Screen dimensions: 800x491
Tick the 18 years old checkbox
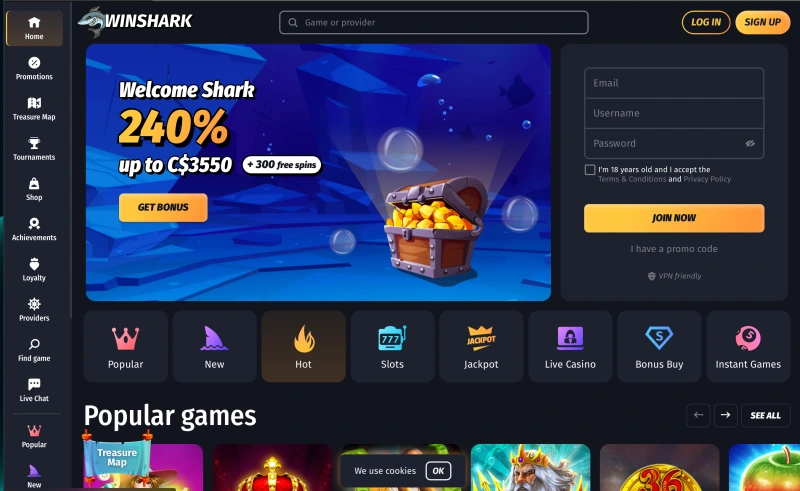click(590, 170)
